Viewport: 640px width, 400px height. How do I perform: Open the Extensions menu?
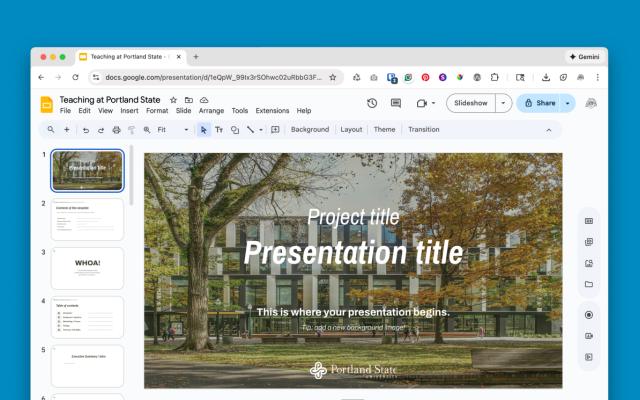pyautogui.click(x=272, y=111)
